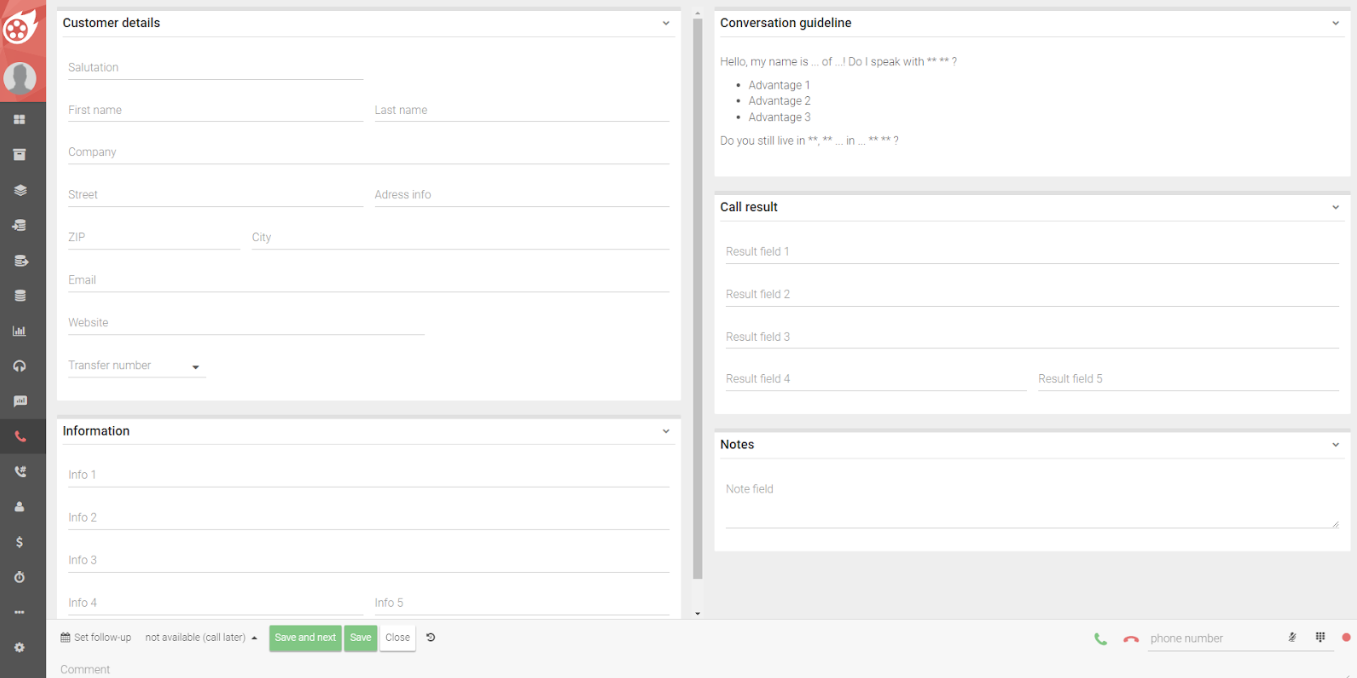Collapse the Customer details panel
1357x678 pixels.
tap(666, 23)
